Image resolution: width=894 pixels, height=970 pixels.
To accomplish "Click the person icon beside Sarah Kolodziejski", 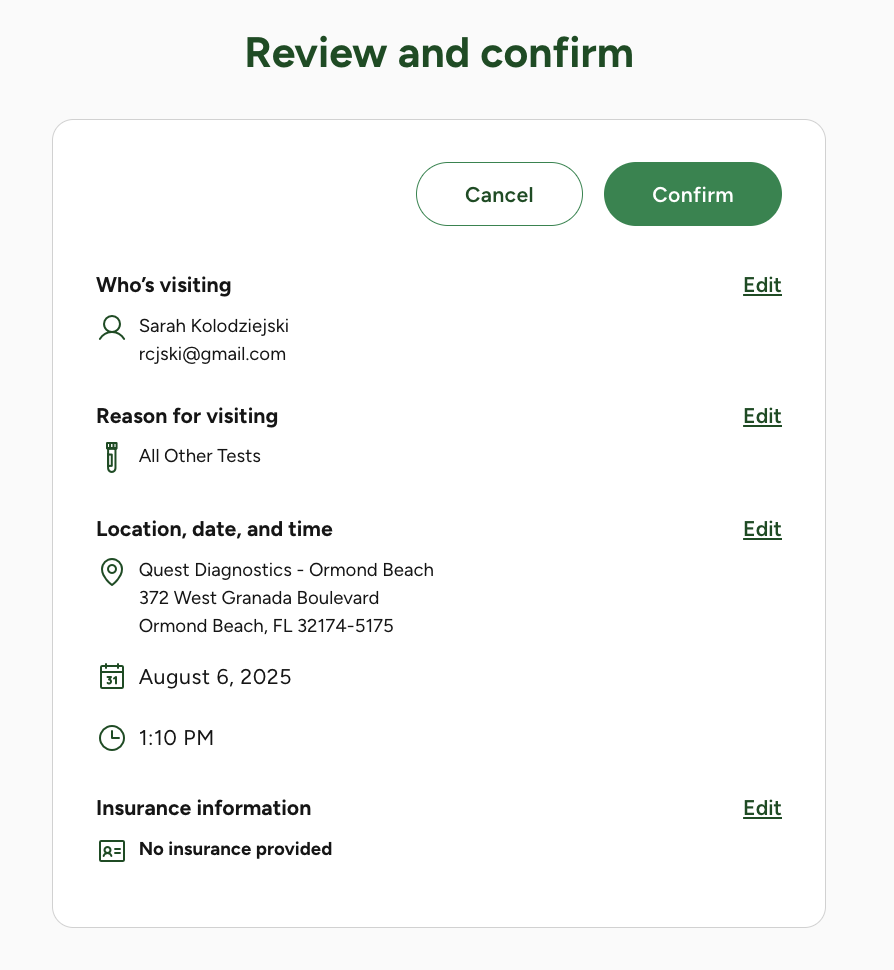I will coord(112,328).
